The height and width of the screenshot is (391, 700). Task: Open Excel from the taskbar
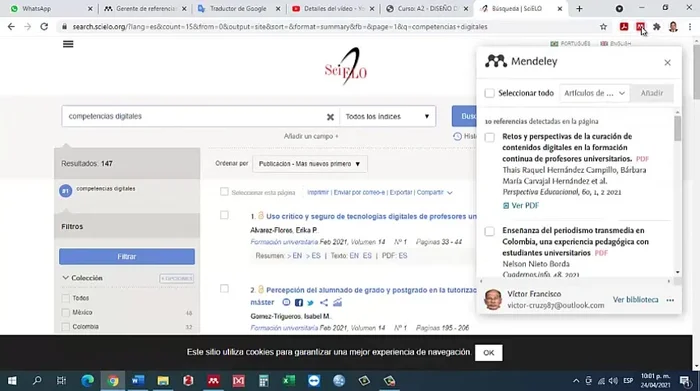click(288, 381)
